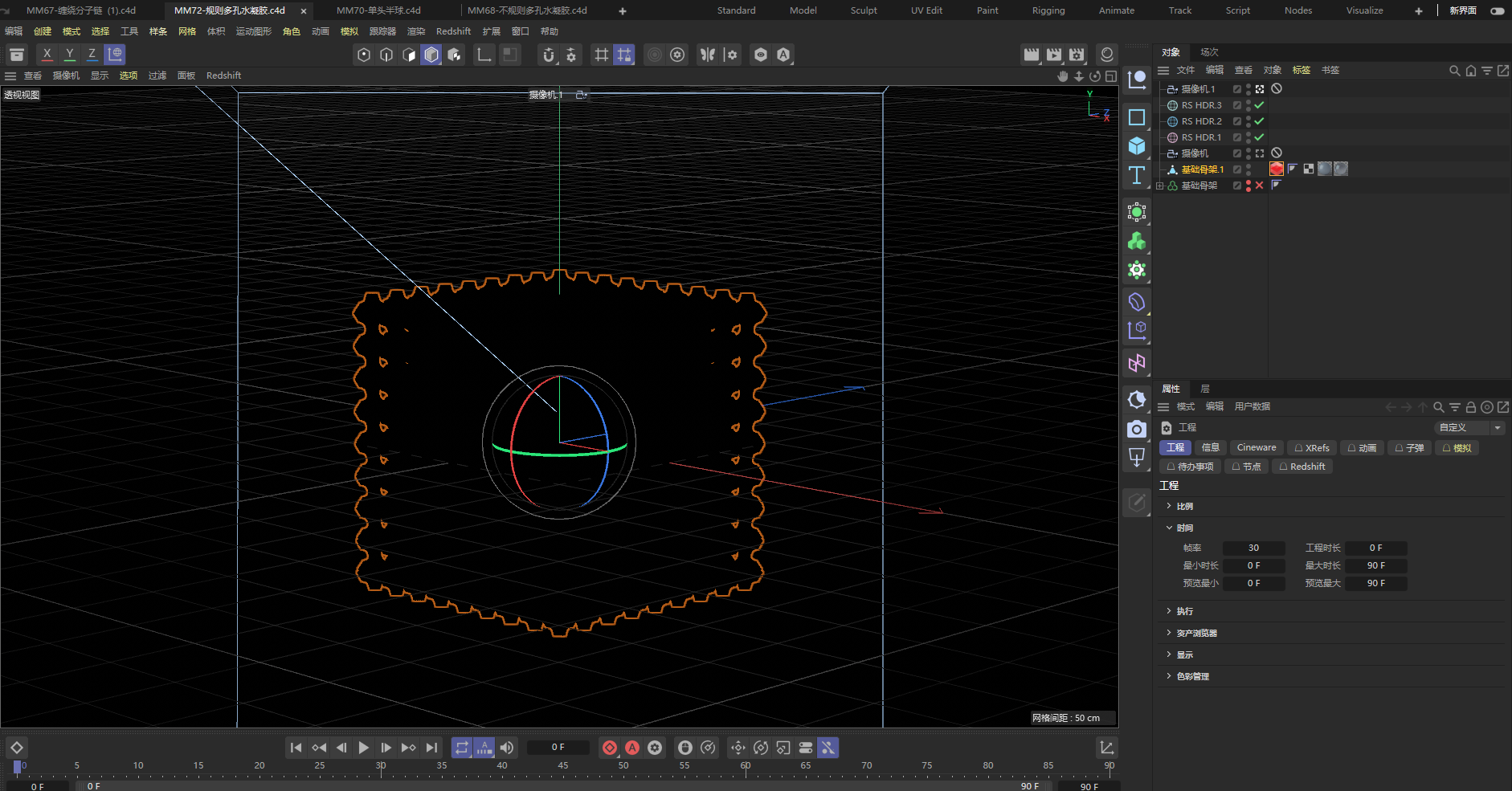Toggle visibility dots for RS HDR.3
Image resolution: width=1512 pixels, height=791 pixels.
pos(1248,105)
